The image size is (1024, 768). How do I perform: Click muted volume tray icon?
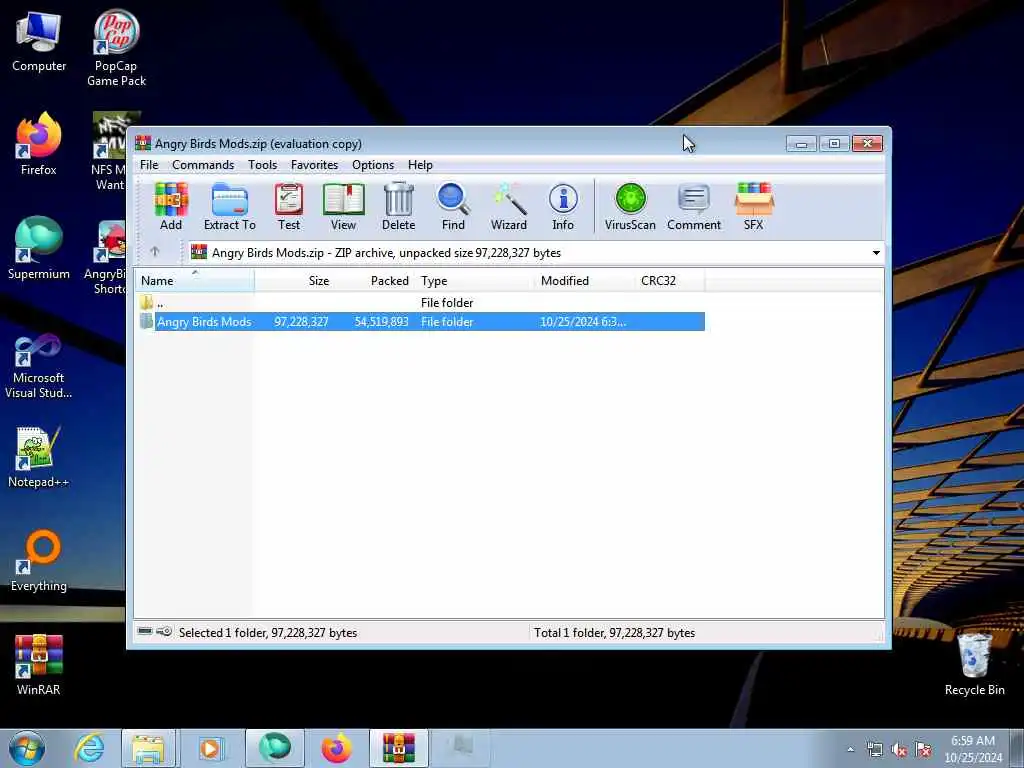pyautogui.click(x=899, y=750)
